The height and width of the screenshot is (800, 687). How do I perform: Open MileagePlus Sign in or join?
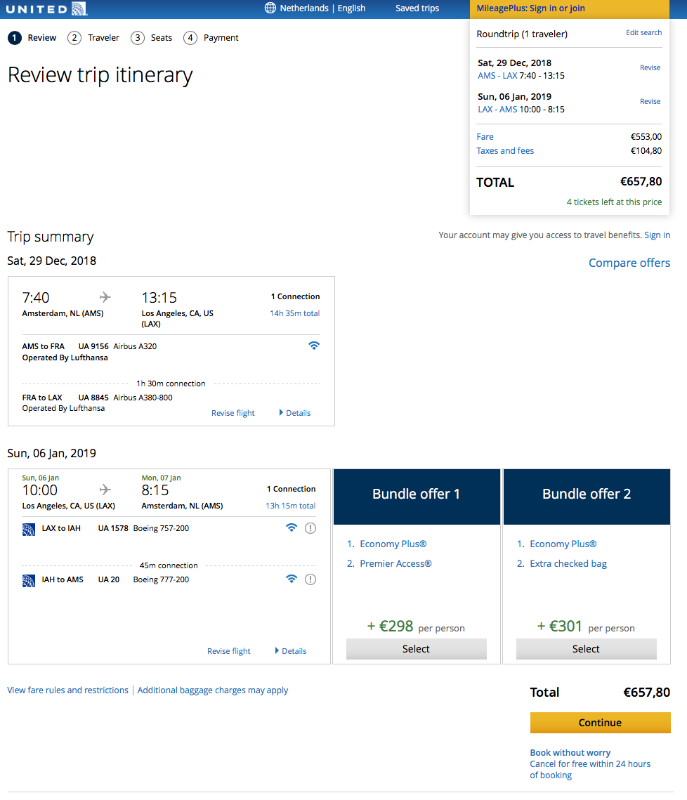pos(531,8)
